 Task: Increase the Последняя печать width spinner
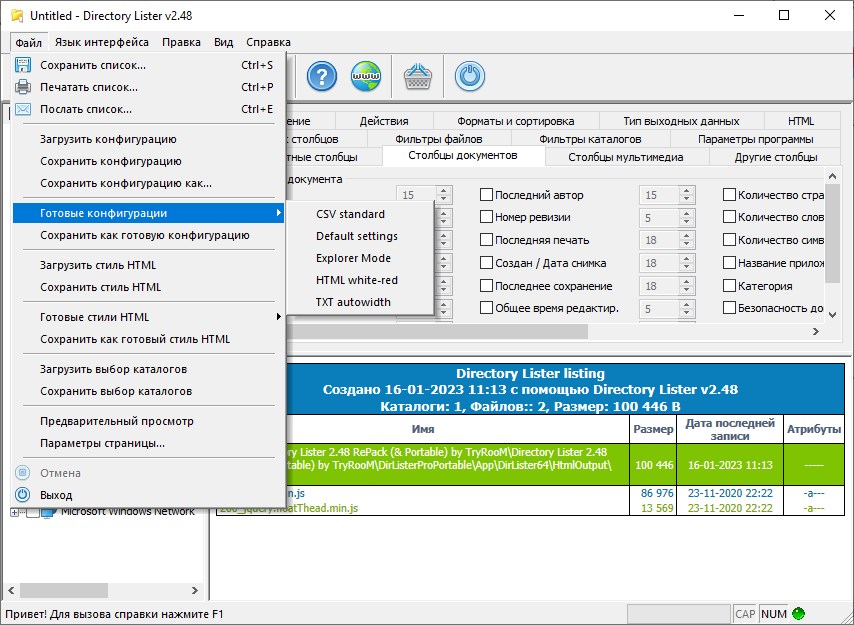point(687,236)
